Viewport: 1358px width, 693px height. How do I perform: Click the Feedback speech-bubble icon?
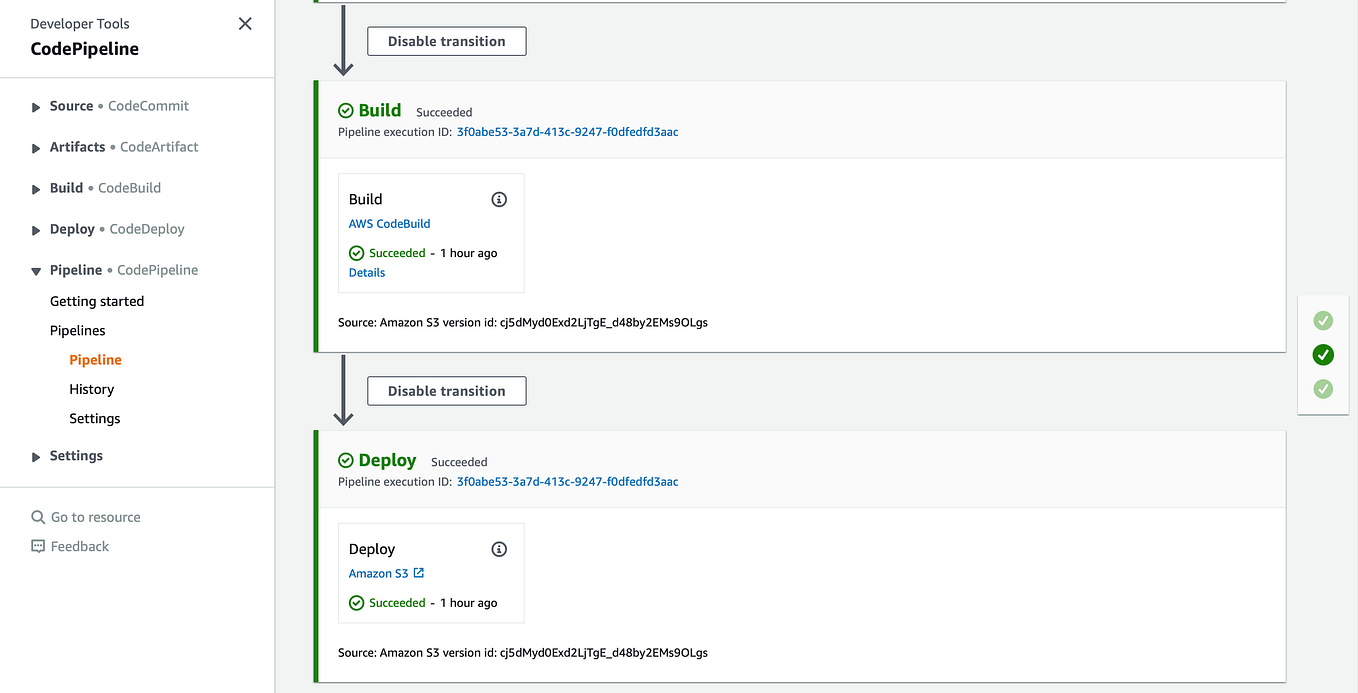tap(38, 546)
